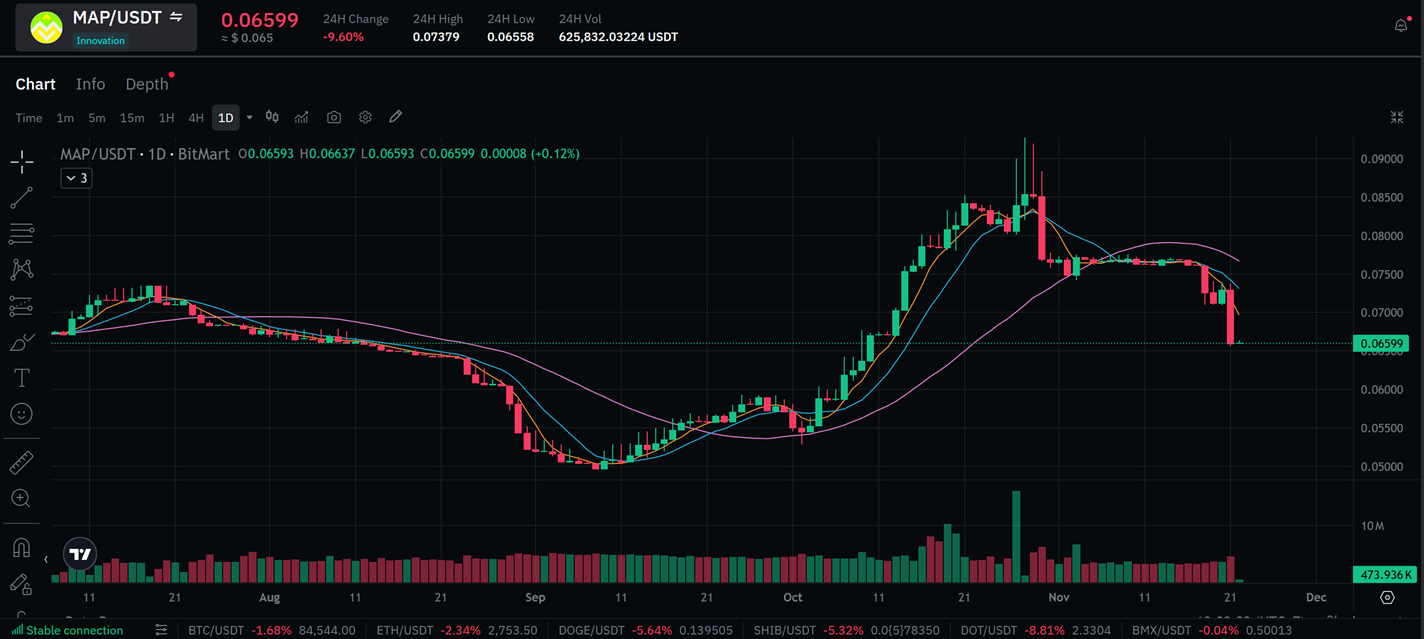Open price scale settings gear at bottom right
Screen dimensions: 1424x639
click(1387, 598)
